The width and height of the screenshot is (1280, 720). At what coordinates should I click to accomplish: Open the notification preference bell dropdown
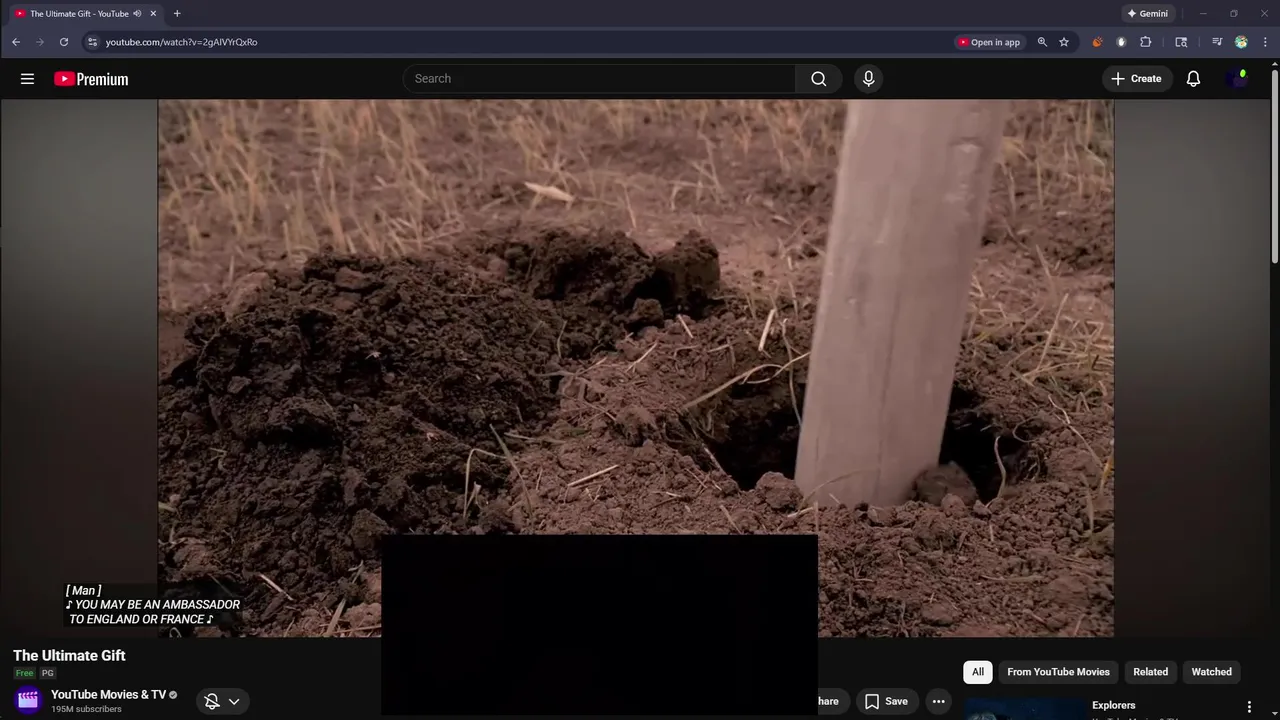point(222,701)
